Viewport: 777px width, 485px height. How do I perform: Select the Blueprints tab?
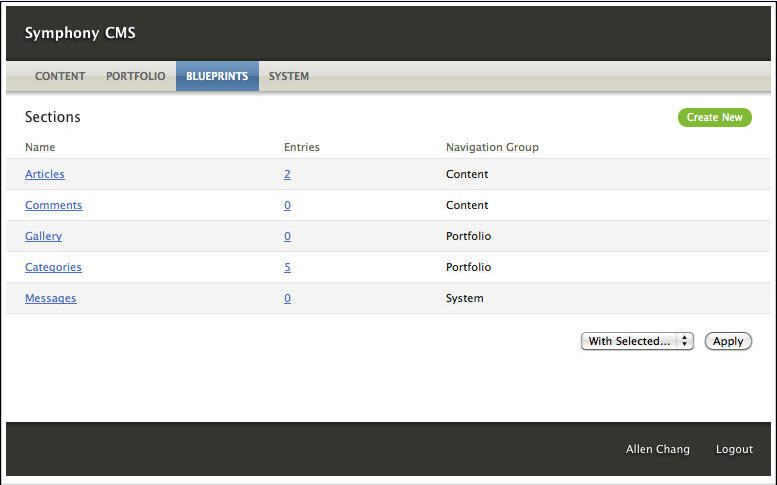pos(217,76)
